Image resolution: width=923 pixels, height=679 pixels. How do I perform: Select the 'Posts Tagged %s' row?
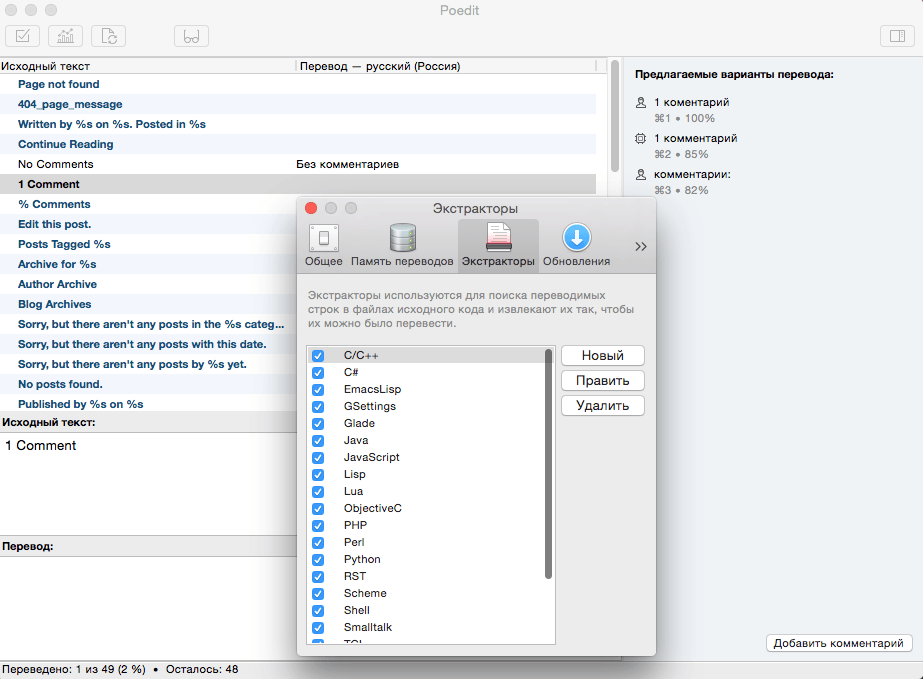click(x=148, y=244)
